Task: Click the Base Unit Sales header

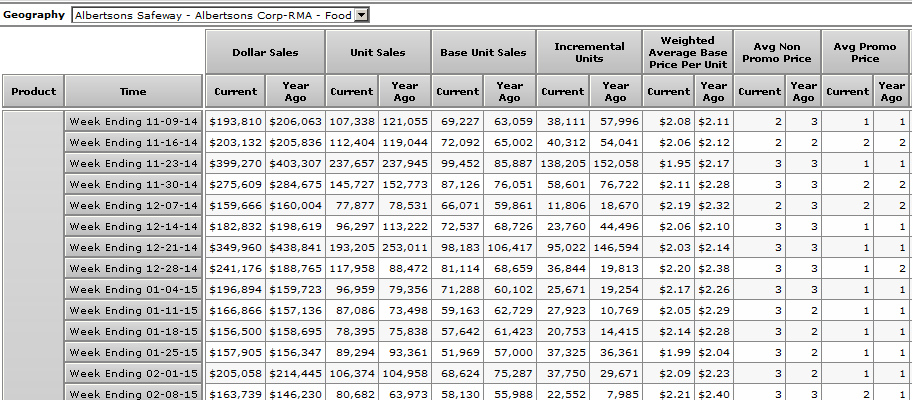Action: coord(483,52)
